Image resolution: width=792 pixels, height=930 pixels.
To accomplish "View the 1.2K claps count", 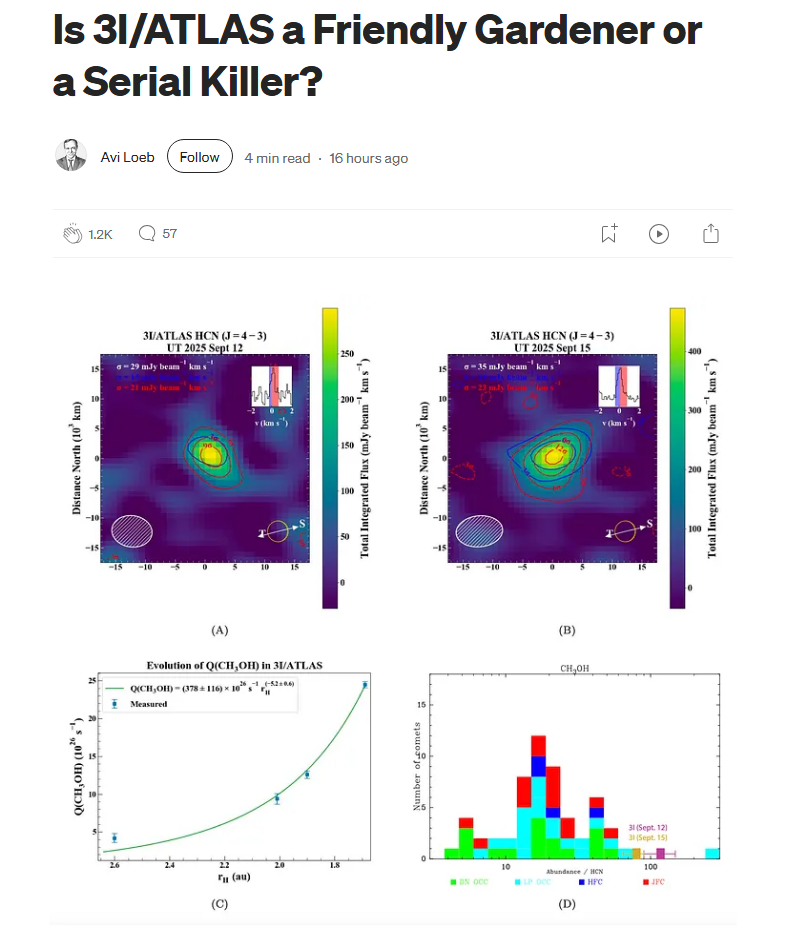I will [x=101, y=234].
